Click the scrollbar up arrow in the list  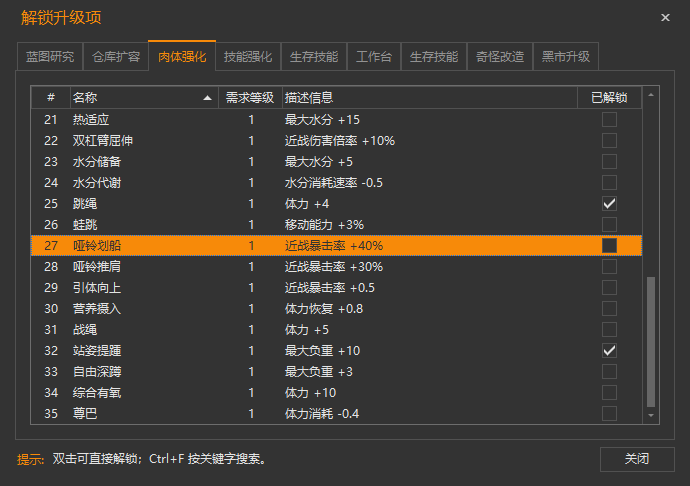(x=652, y=96)
